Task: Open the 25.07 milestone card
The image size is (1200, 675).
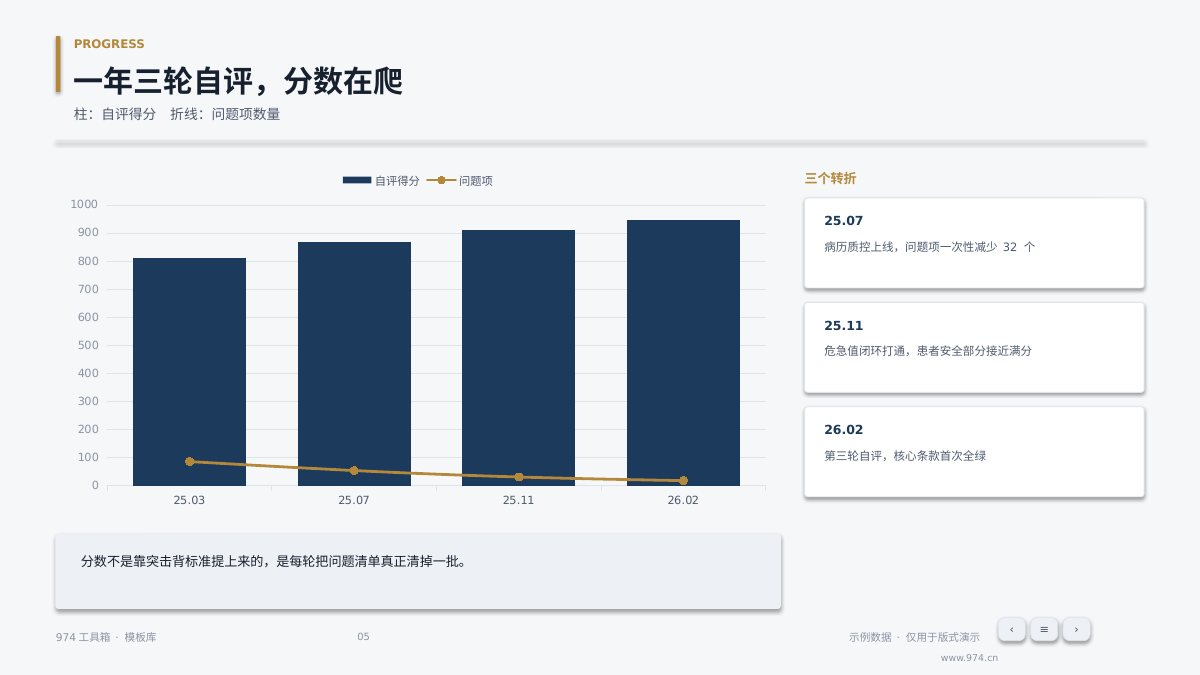Action: (974, 243)
